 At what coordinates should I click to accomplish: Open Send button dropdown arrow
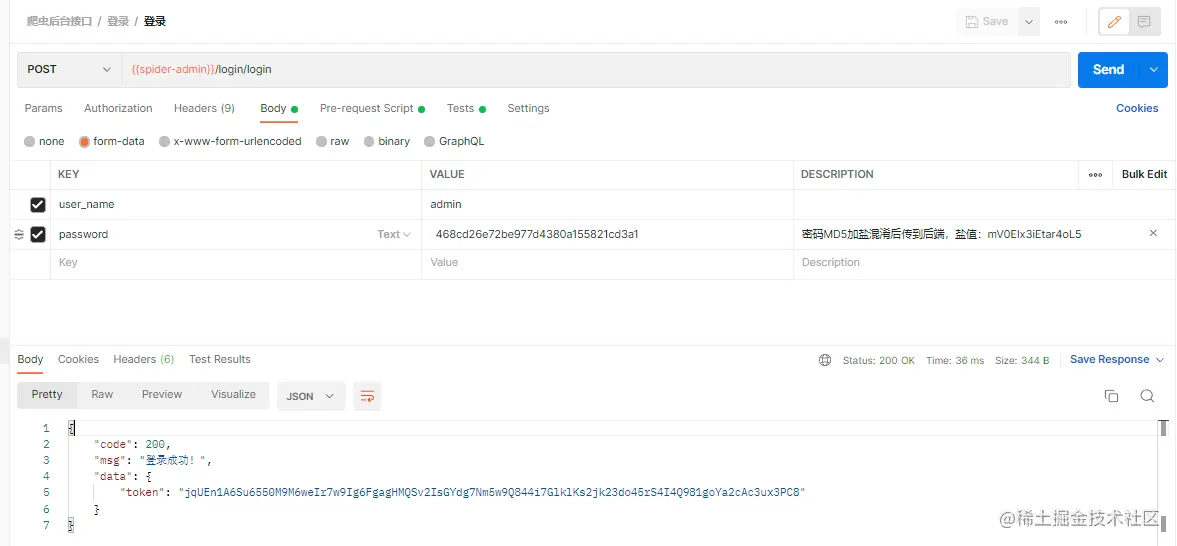1154,69
